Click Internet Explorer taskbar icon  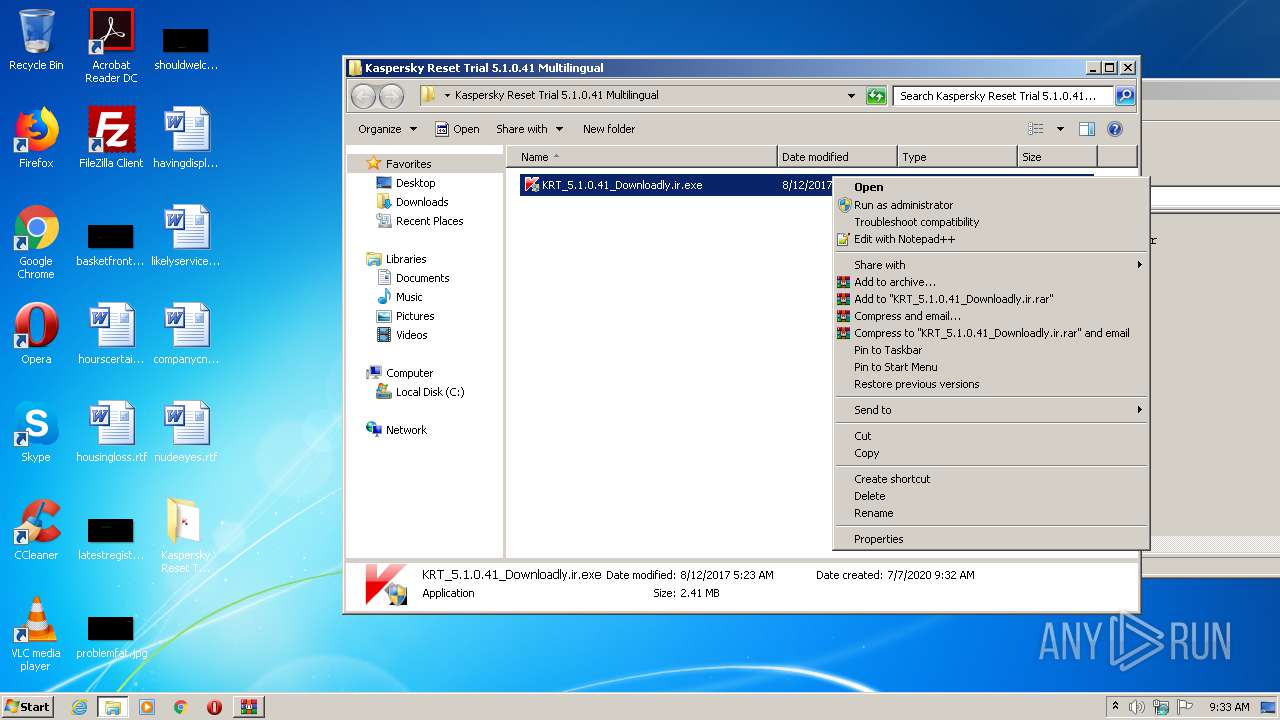[x=79, y=707]
